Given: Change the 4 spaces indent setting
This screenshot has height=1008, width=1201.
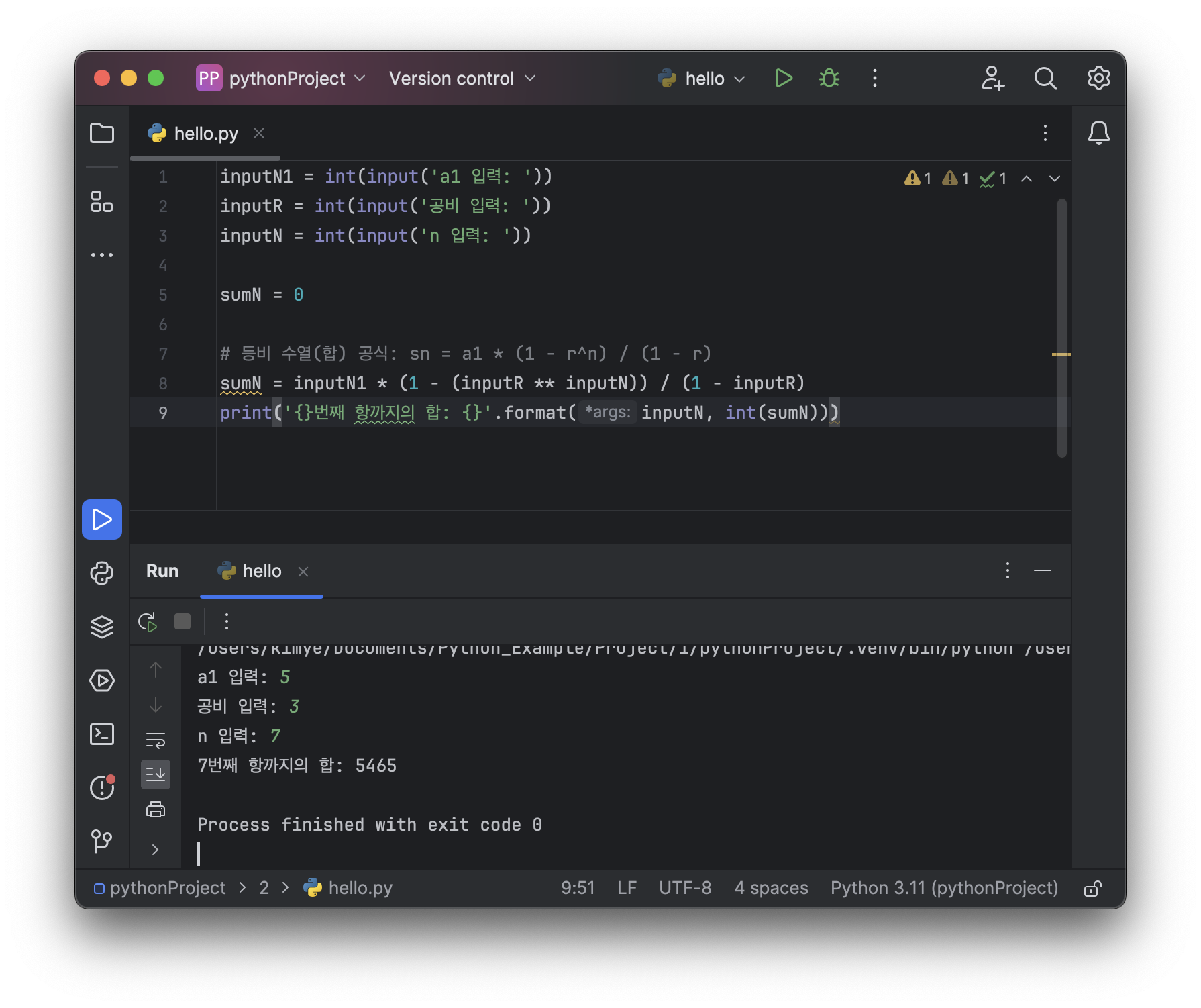Looking at the screenshot, I should coord(771,888).
